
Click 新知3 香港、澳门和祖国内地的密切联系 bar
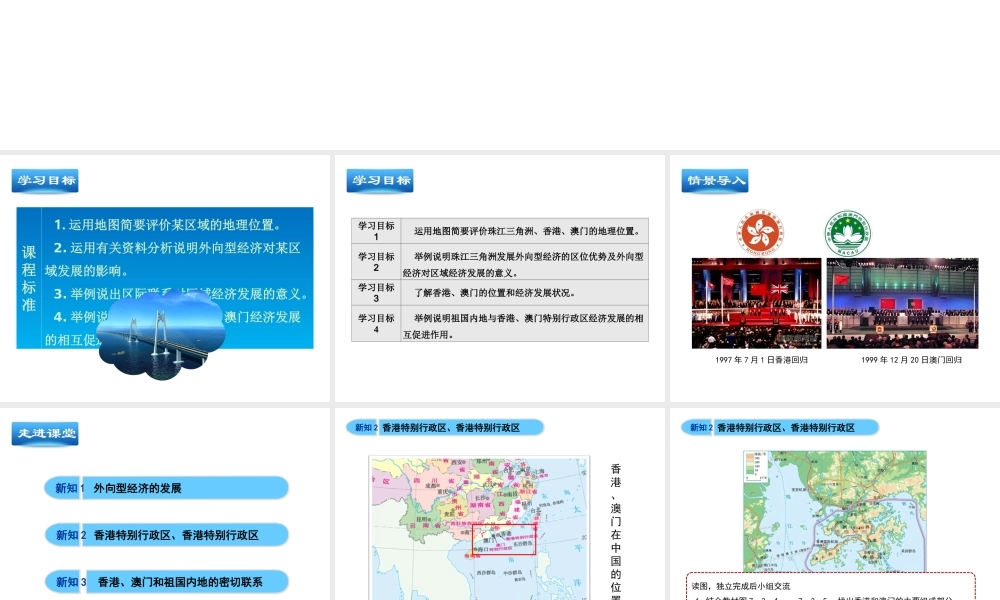coord(166,582)
